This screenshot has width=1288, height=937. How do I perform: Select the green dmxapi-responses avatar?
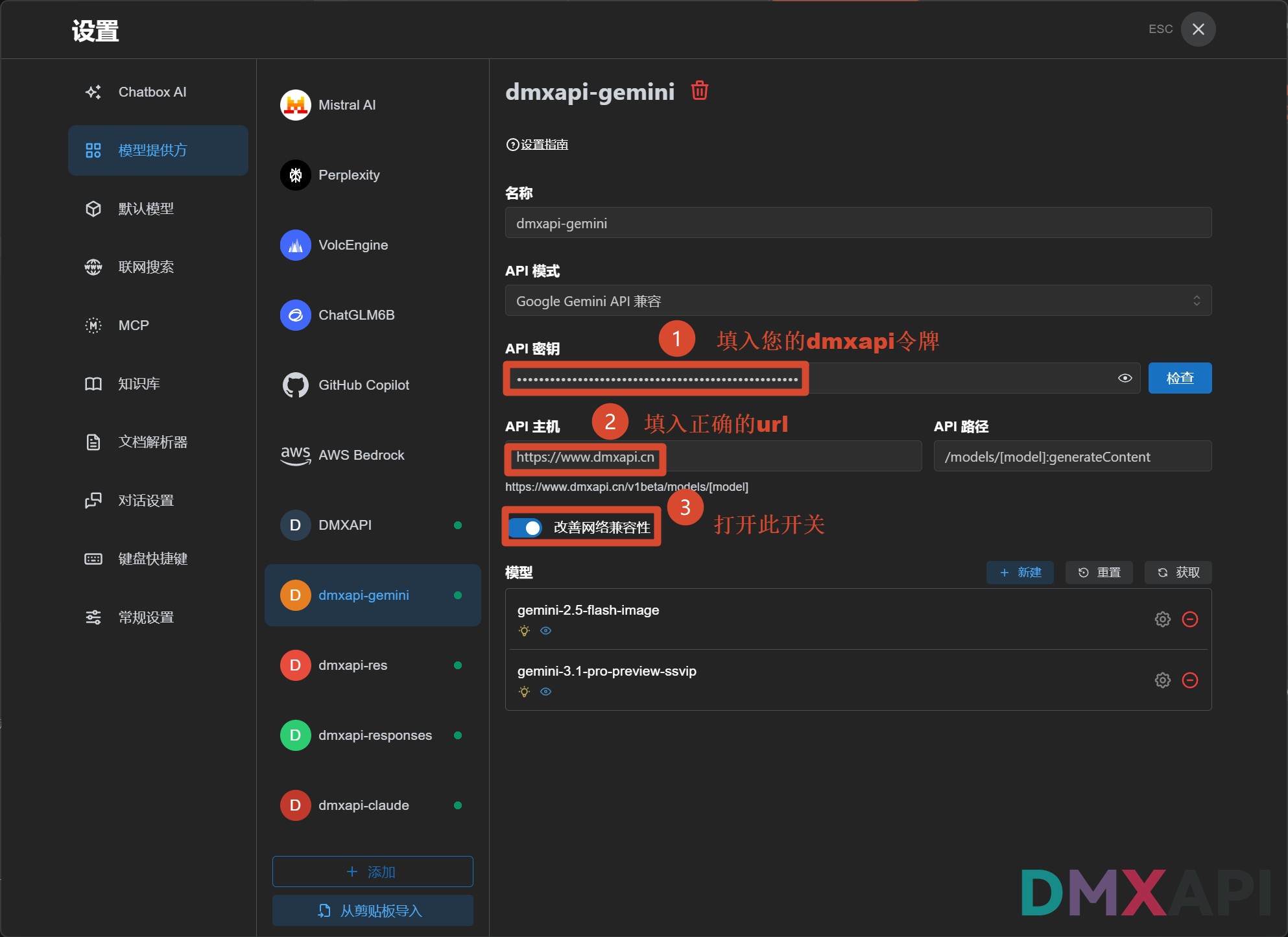click(296, 735)
